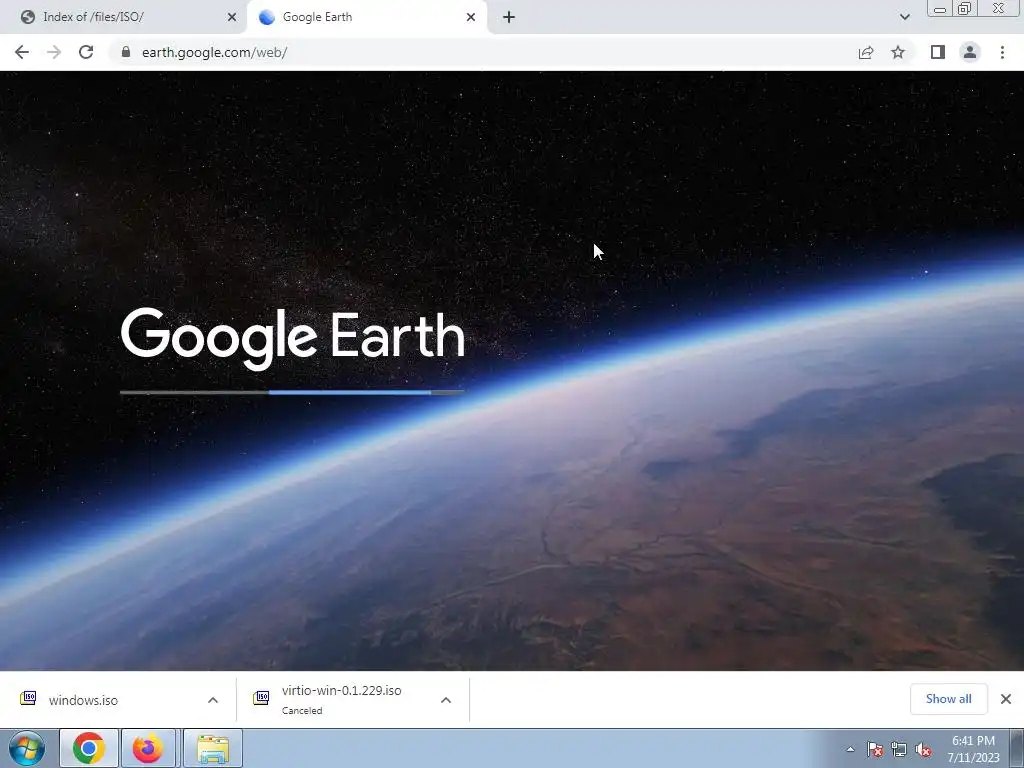This screenshot has height=768, width=1024.
Task: Click the Google Earth loading progress bar
Action: 293,392
